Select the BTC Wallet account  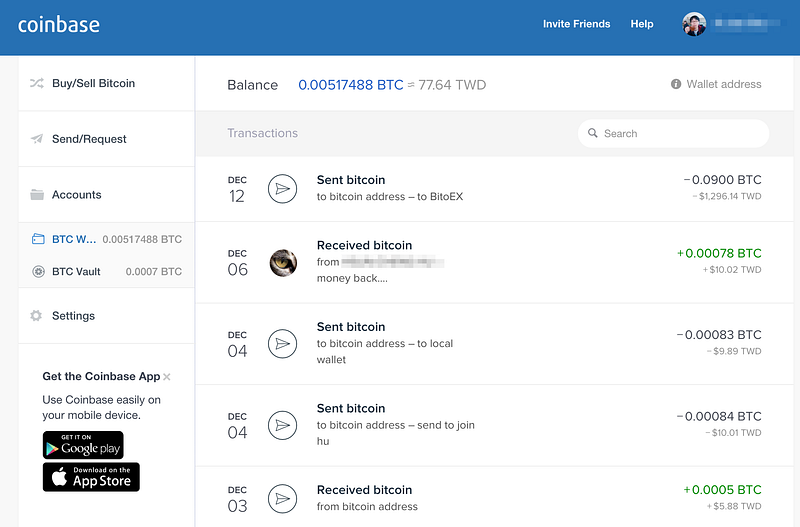pyautogui.click(x=106, y=239)
